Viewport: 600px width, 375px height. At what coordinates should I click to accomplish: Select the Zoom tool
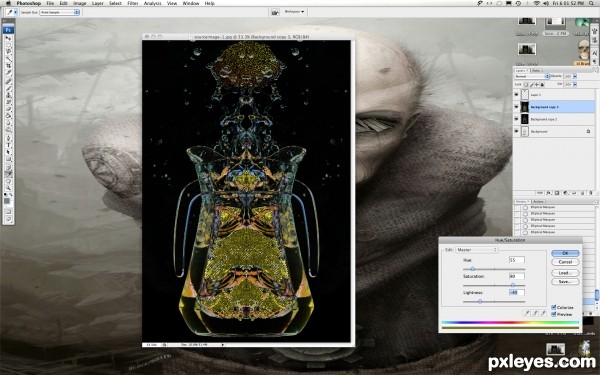pyautogui.click(x=8, y=188)
